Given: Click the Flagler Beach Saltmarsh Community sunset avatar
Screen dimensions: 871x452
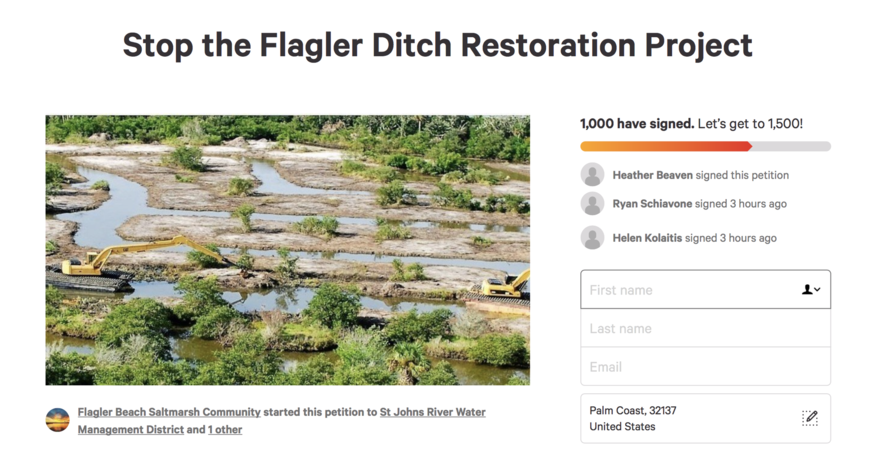Looking at the screenshot, I should pos(58,420).
